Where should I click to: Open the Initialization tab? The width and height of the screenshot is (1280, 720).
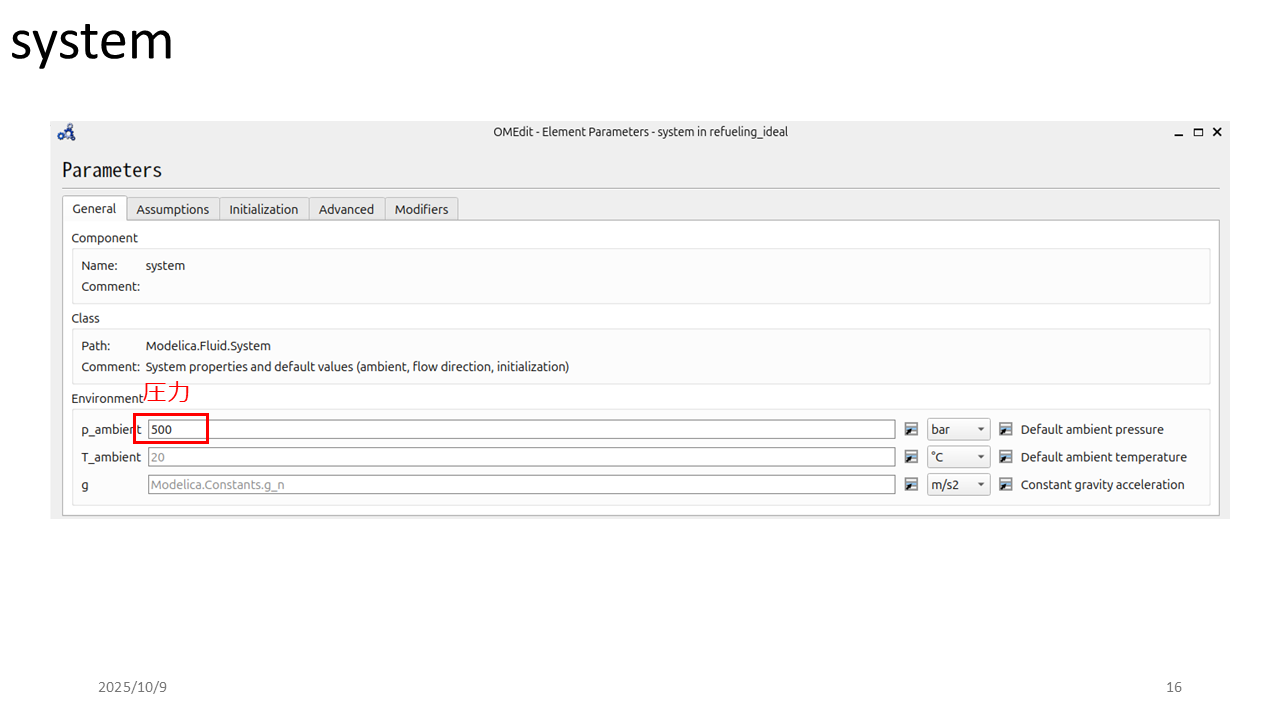coord(263,209)
